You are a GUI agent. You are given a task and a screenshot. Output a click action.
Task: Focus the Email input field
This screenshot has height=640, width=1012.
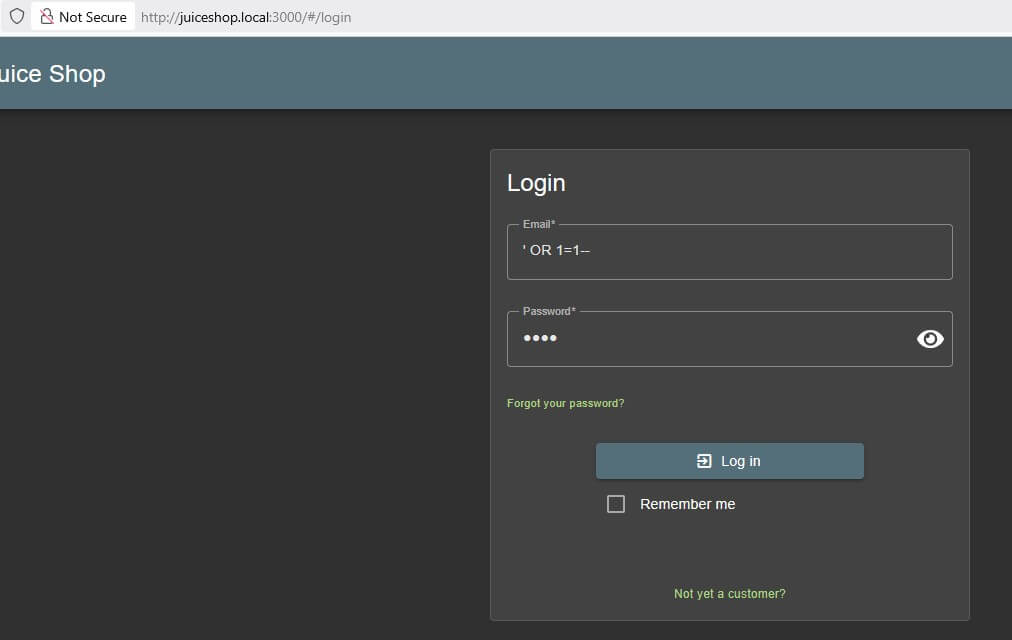pos(729,252)
